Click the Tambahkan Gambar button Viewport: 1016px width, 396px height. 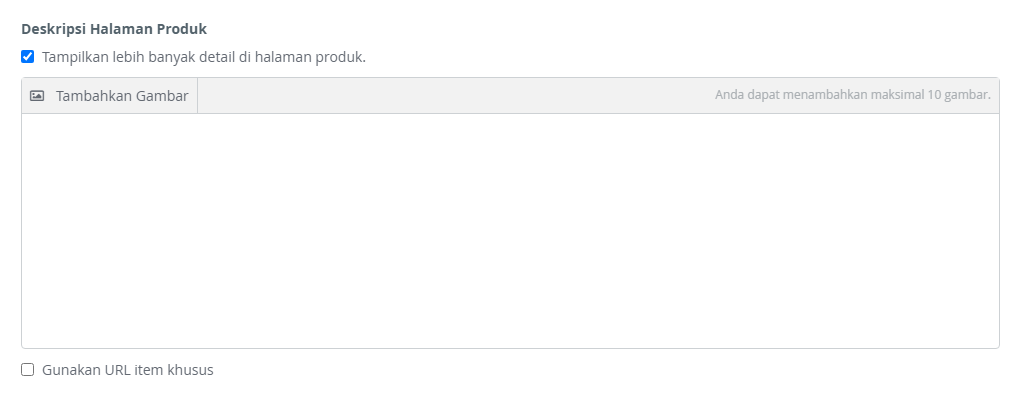coord(110,96)
